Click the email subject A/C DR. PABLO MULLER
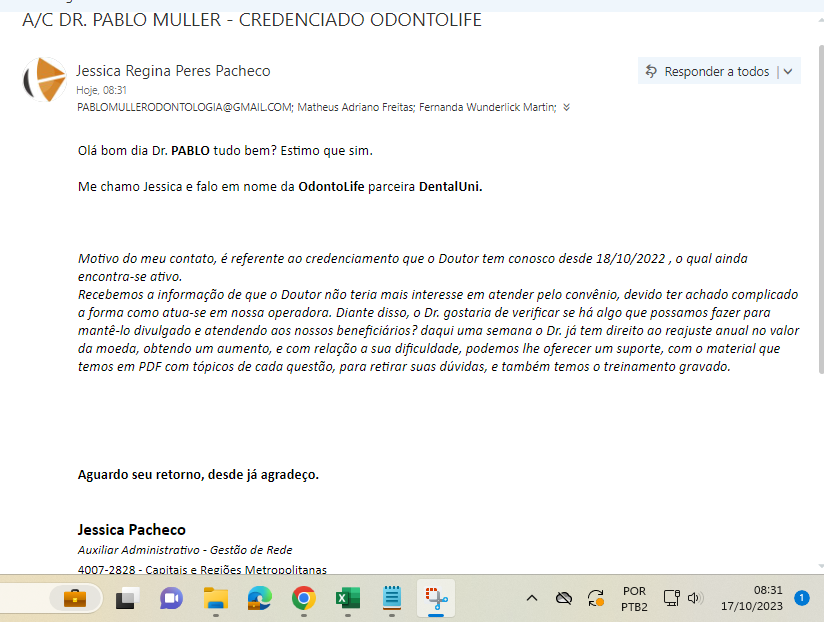 252,20
